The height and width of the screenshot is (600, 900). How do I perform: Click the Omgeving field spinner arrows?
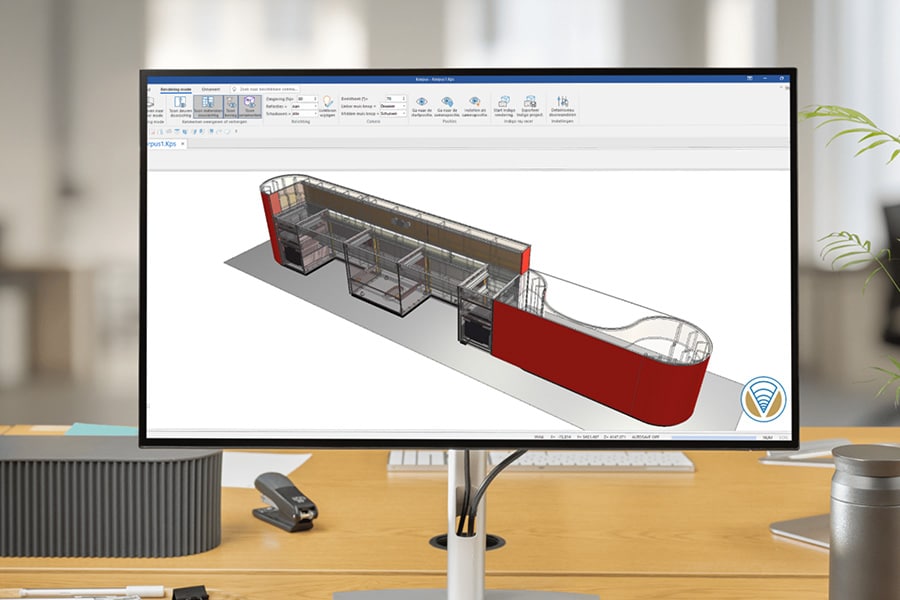315,99
